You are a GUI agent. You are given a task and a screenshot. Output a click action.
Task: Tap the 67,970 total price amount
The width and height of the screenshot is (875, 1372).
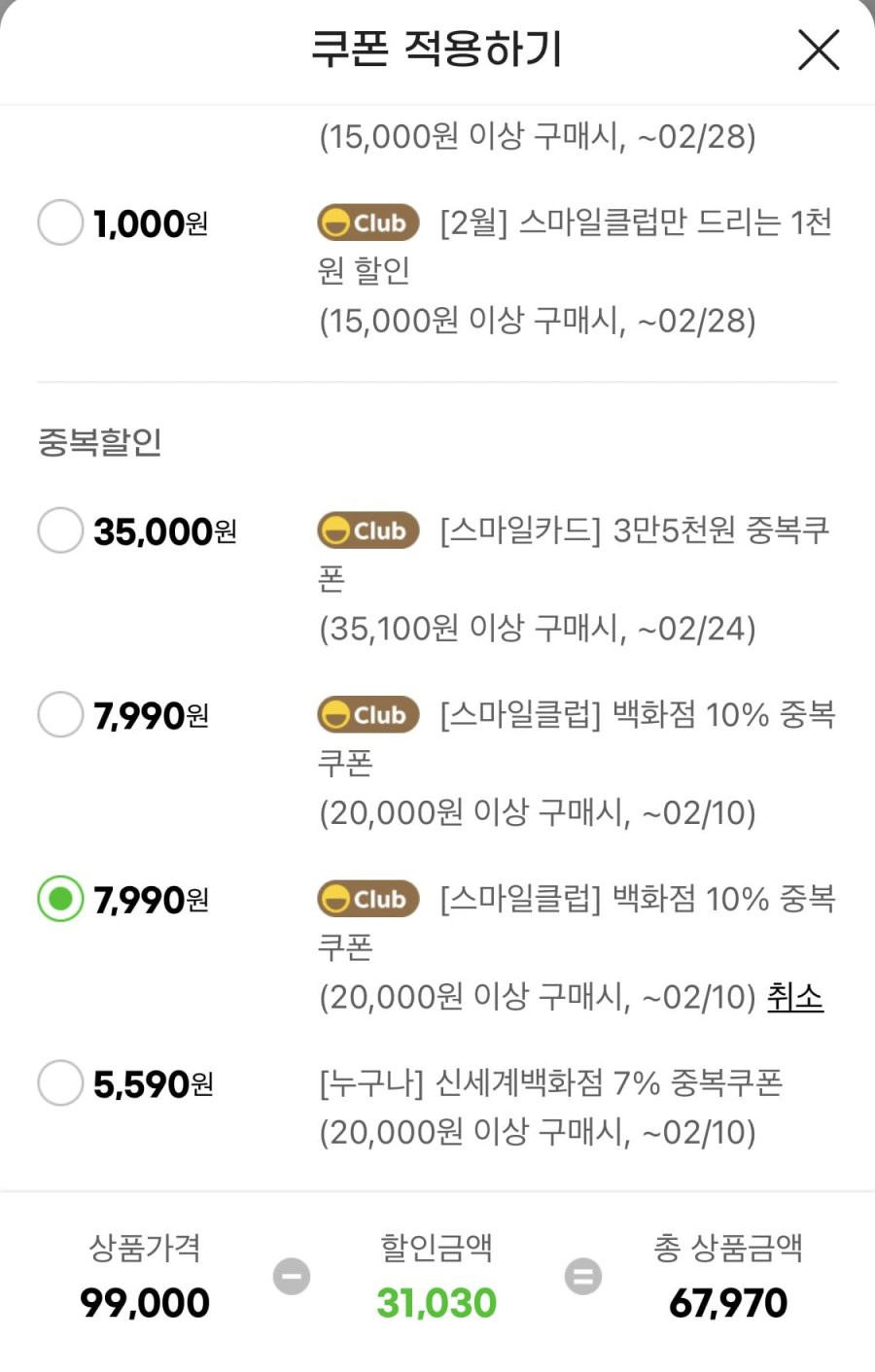coord(728,1303)
